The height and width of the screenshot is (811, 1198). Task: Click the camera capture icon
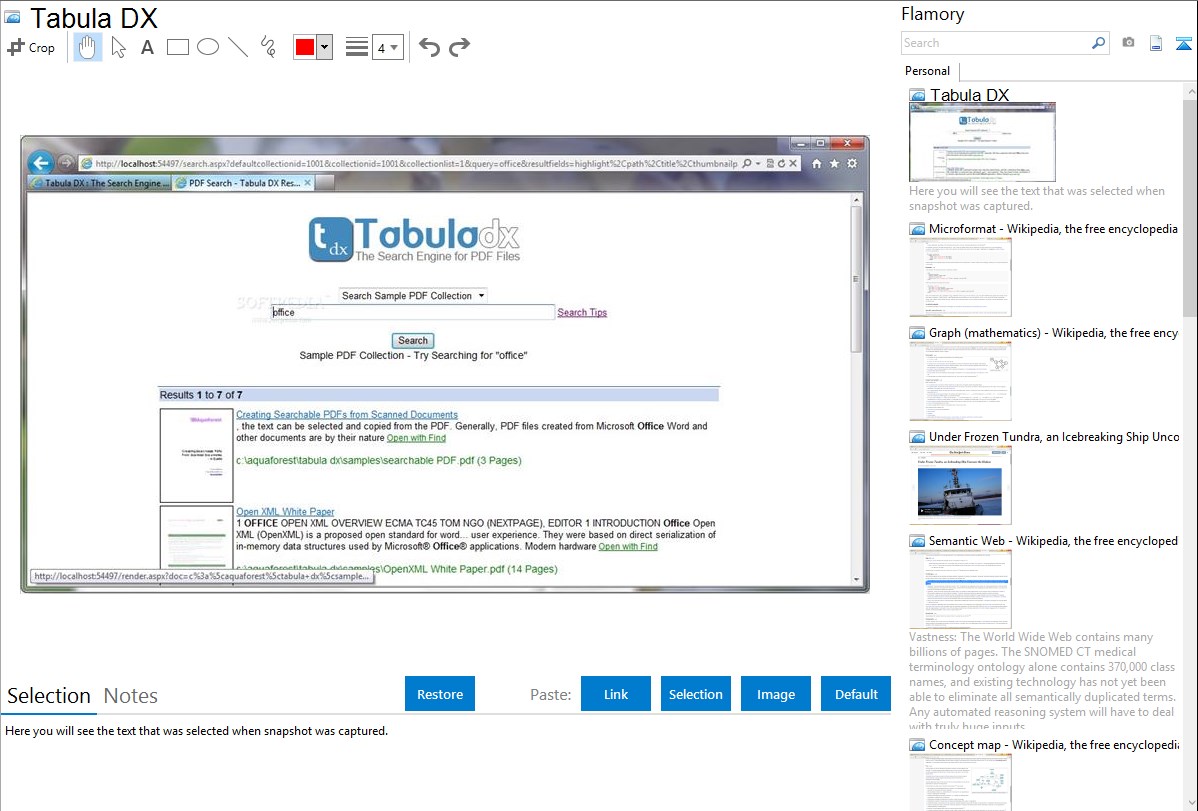[x=1128, y=43]
